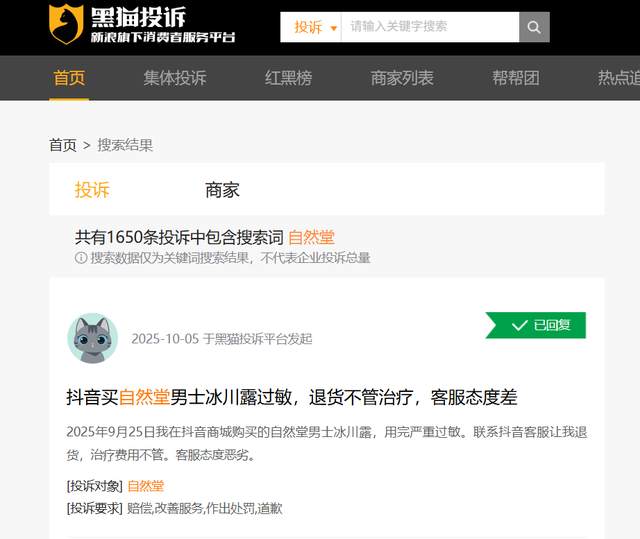The height and width of the screenshot is (539, 640).
Task: Open the 抖音买自然堂男士冰川露过敏 complaint title
Action: tap(291, 397)
